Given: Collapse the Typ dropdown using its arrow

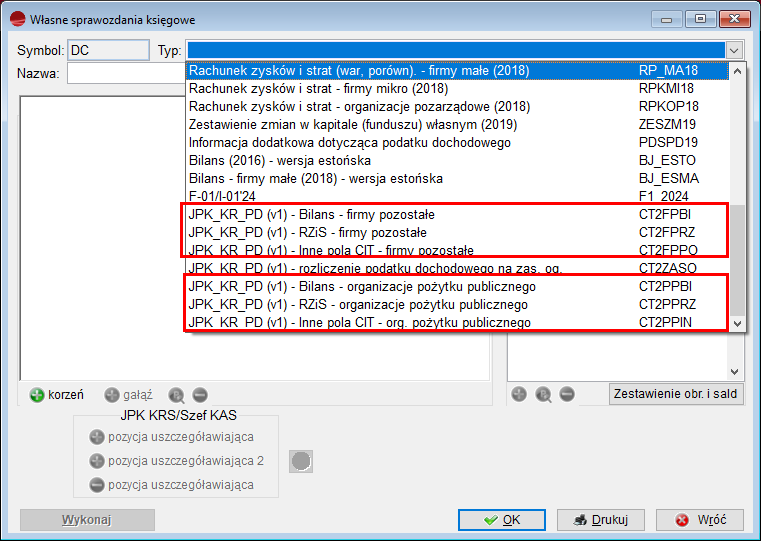Looking at the screenshot, I should [x=735, y=50].
